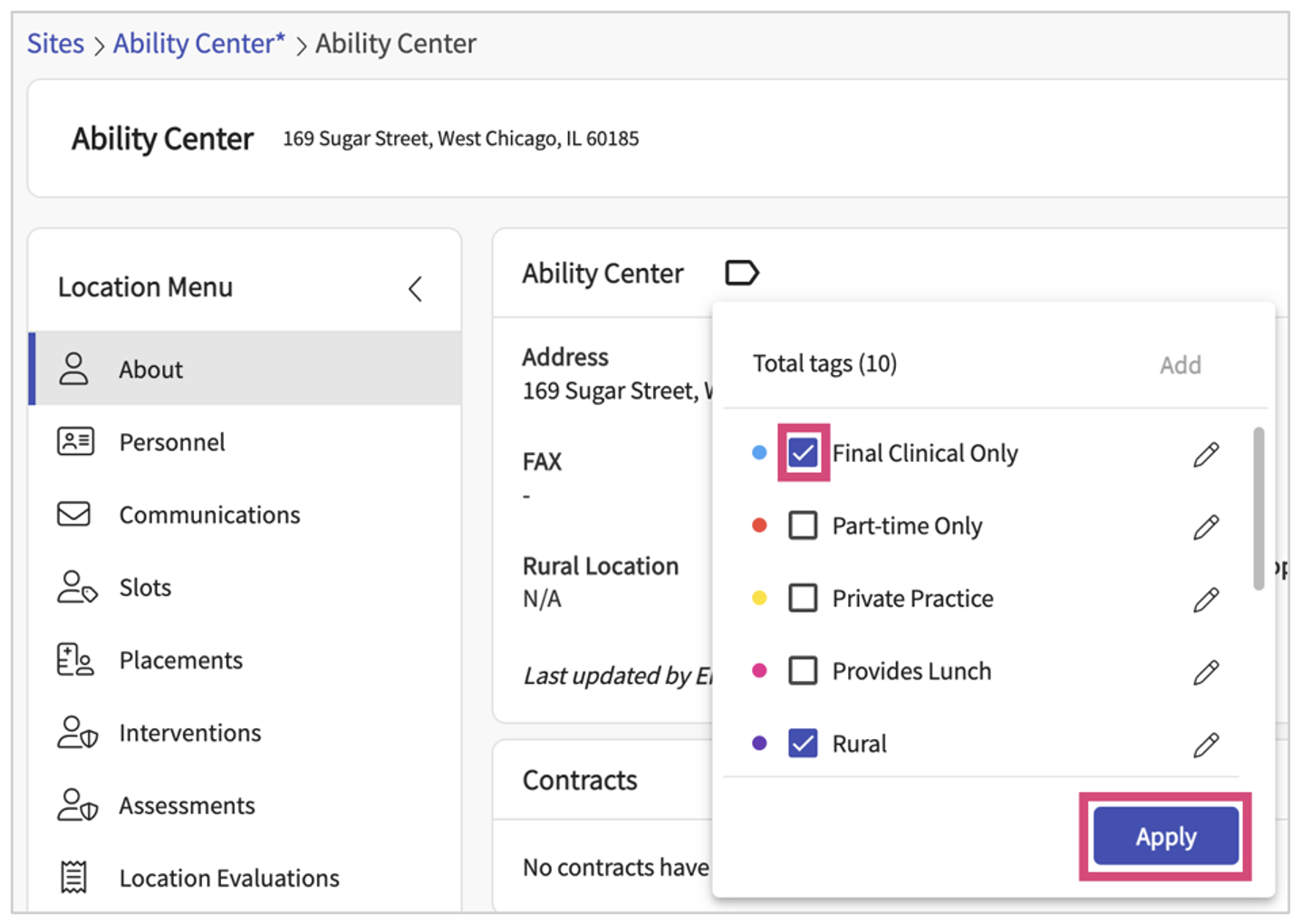1301x924 pixels.
Task: Click the purple Rural color dot
Action: pyautogui.click(x=759, y=744)
